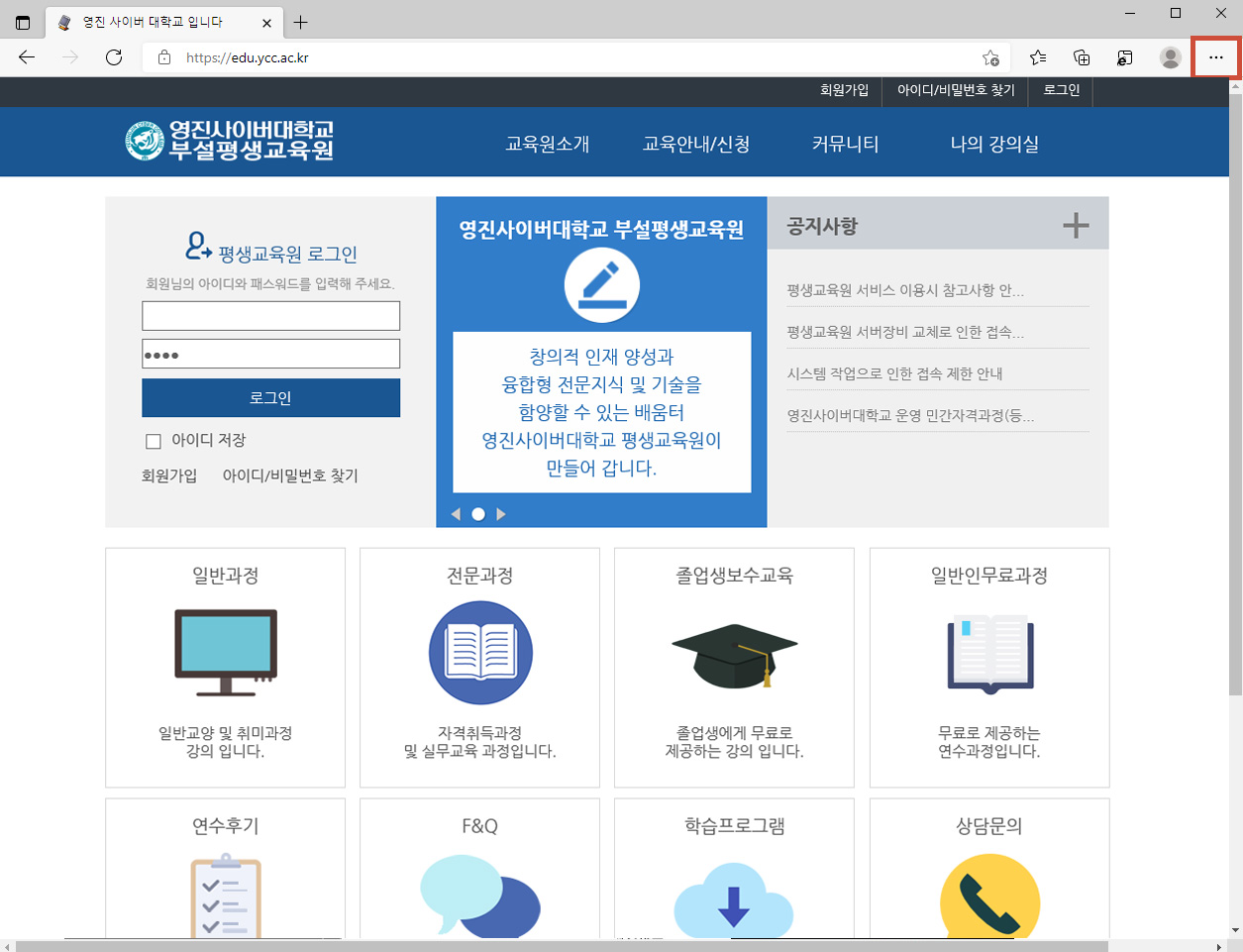This screenshot has height=952, width=1243.
Task: Click the 전문과정 card title
Action: [x=480, y=576]
